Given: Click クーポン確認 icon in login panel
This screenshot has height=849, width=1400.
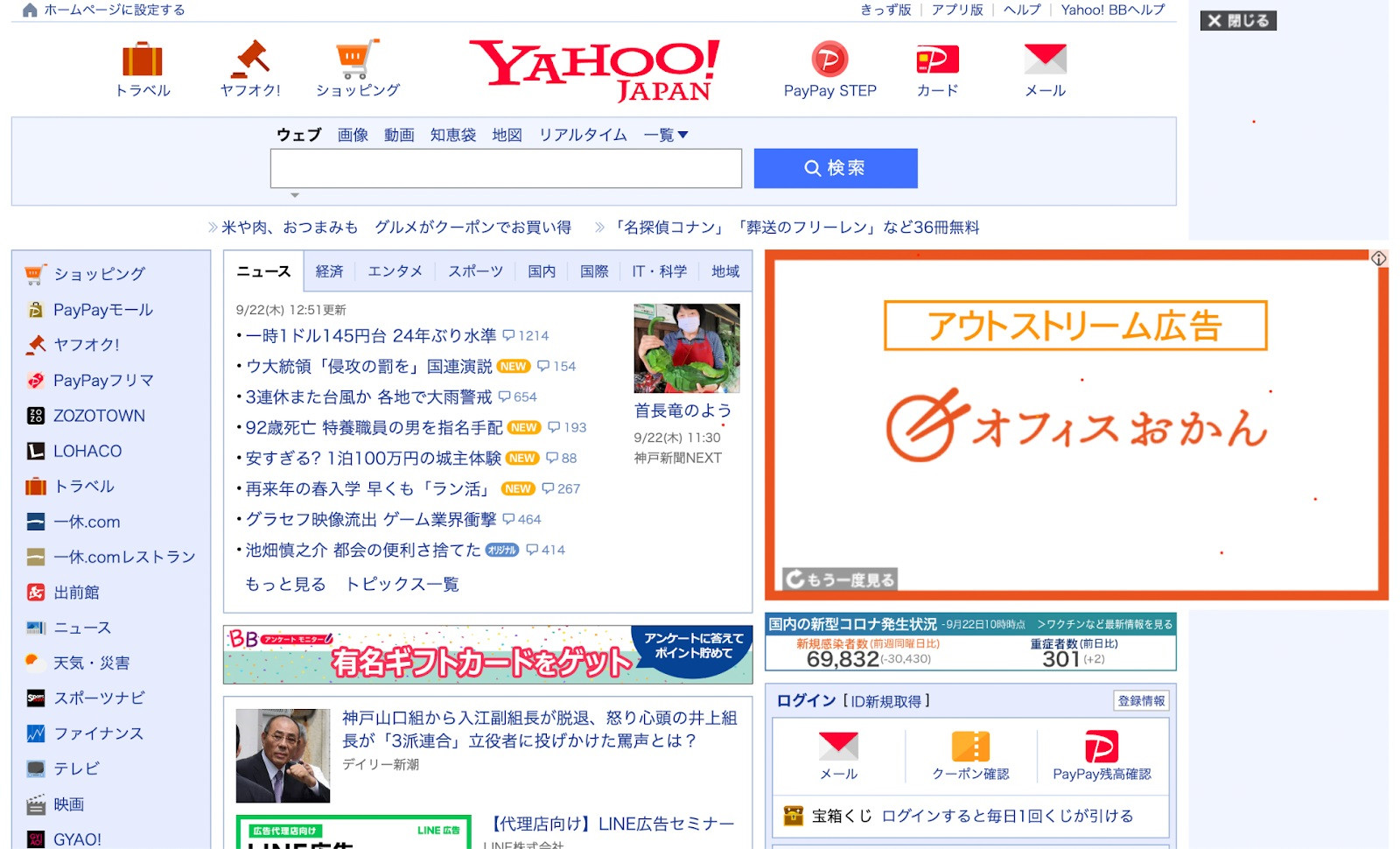Looking at the screenshot, I should [x=970, y=746].
